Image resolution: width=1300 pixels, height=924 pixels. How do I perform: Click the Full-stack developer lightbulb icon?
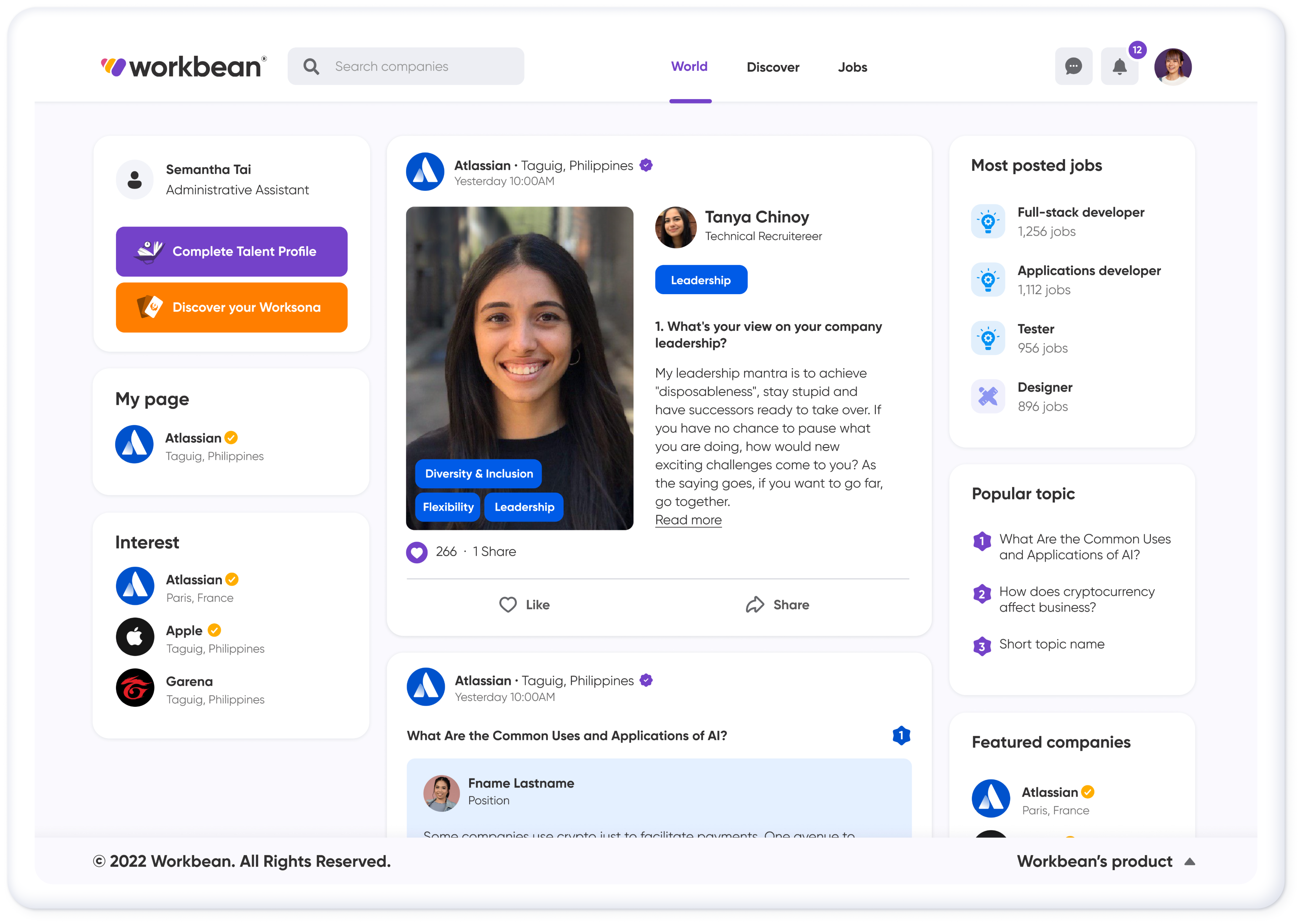click(x=988, y=221)
